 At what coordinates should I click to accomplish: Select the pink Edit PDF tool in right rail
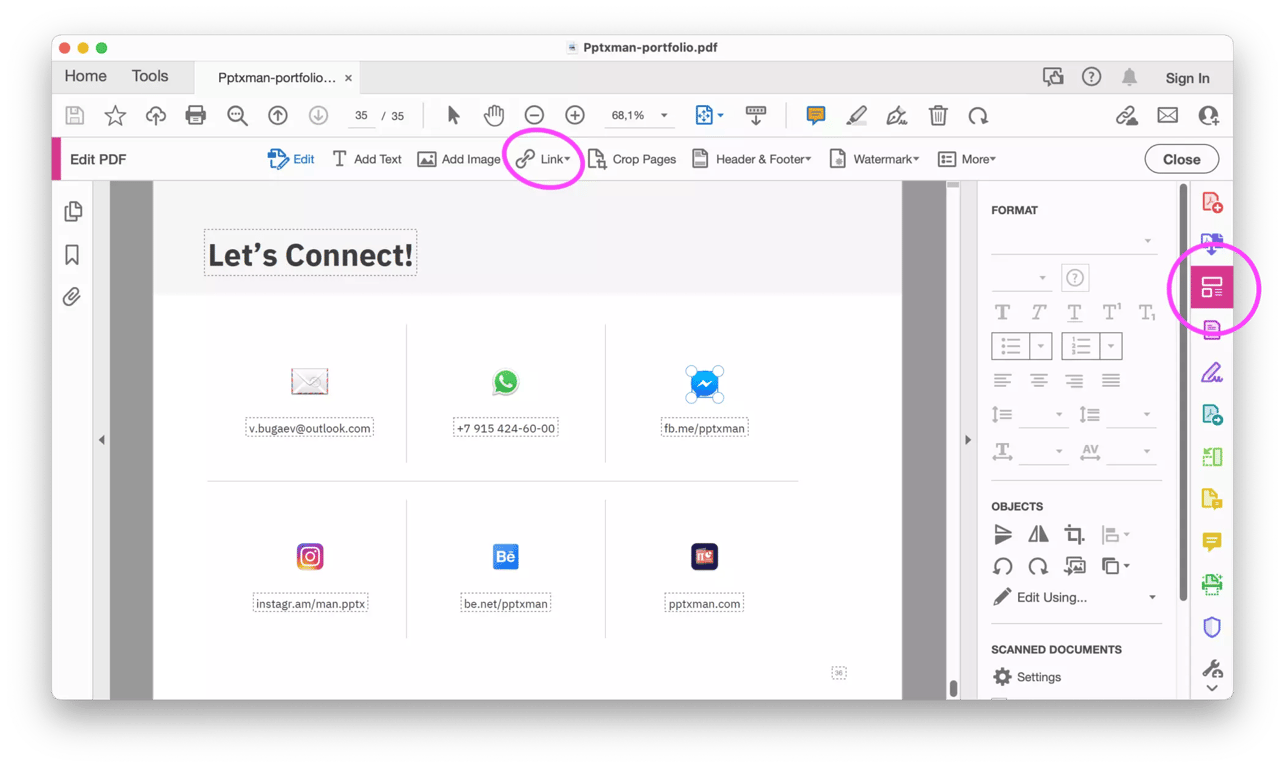(x=1212, y=288)
